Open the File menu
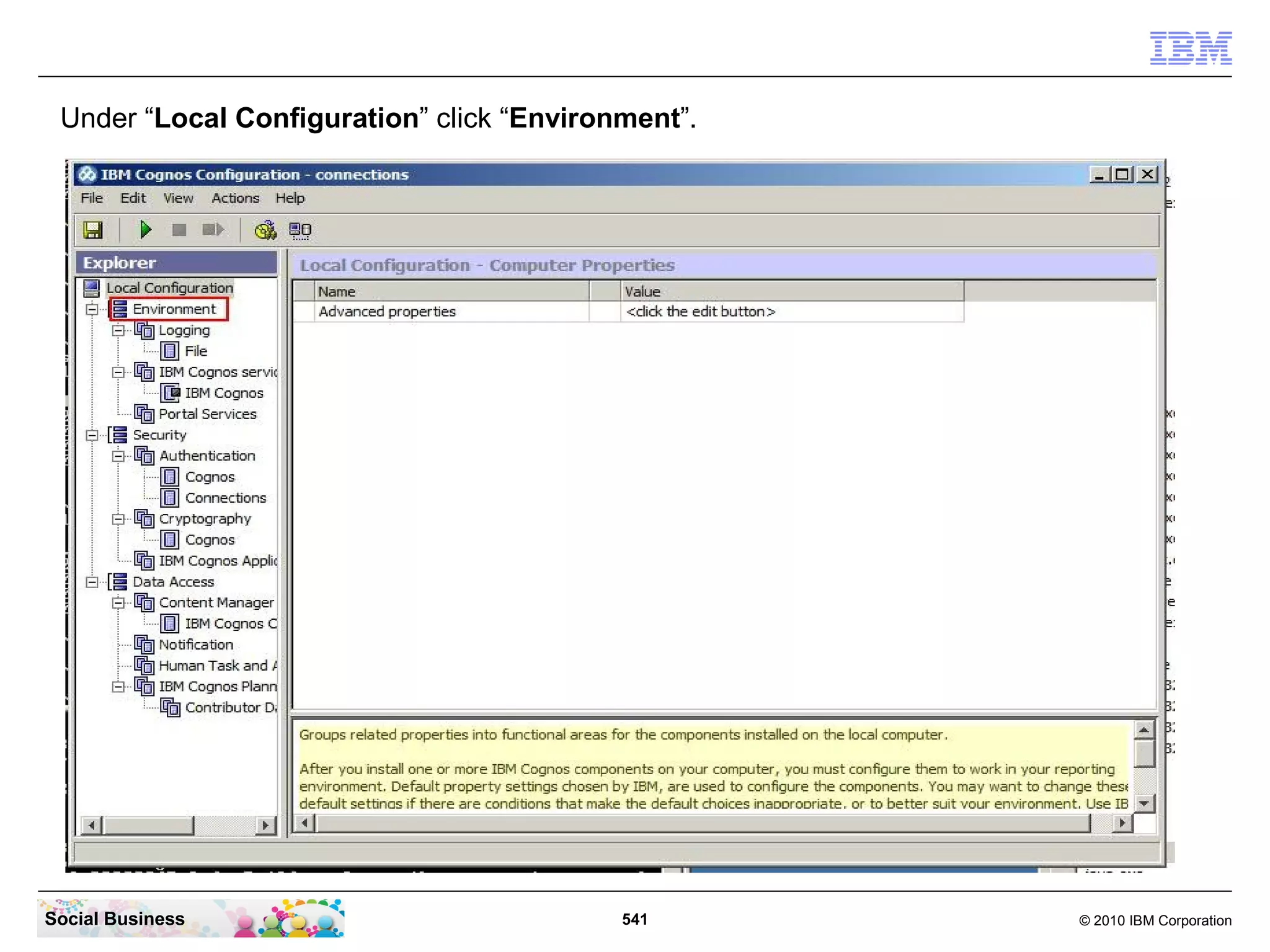The width and height of the screenshot is (1270, 952). 92,198
